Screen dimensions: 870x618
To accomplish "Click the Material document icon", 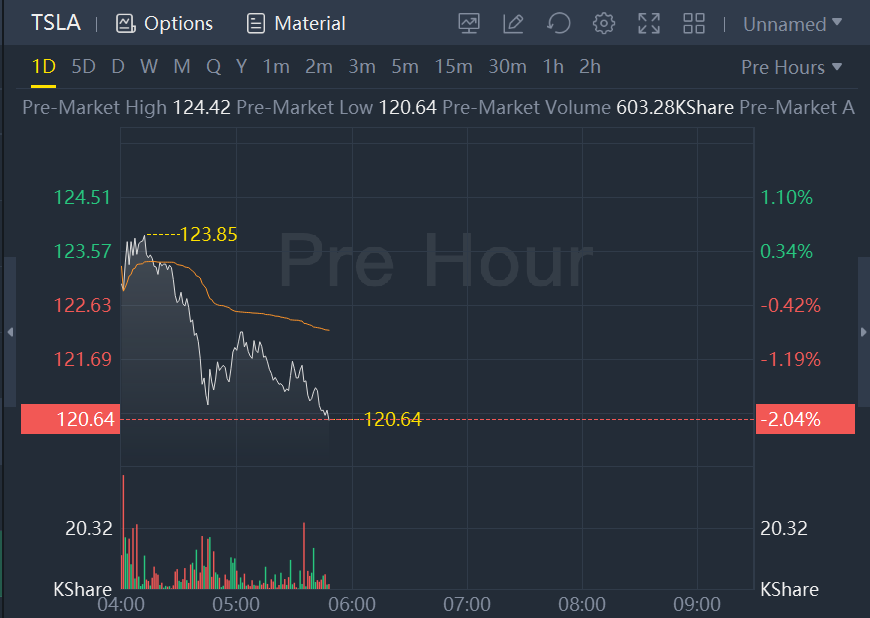I will pos(256,23).
